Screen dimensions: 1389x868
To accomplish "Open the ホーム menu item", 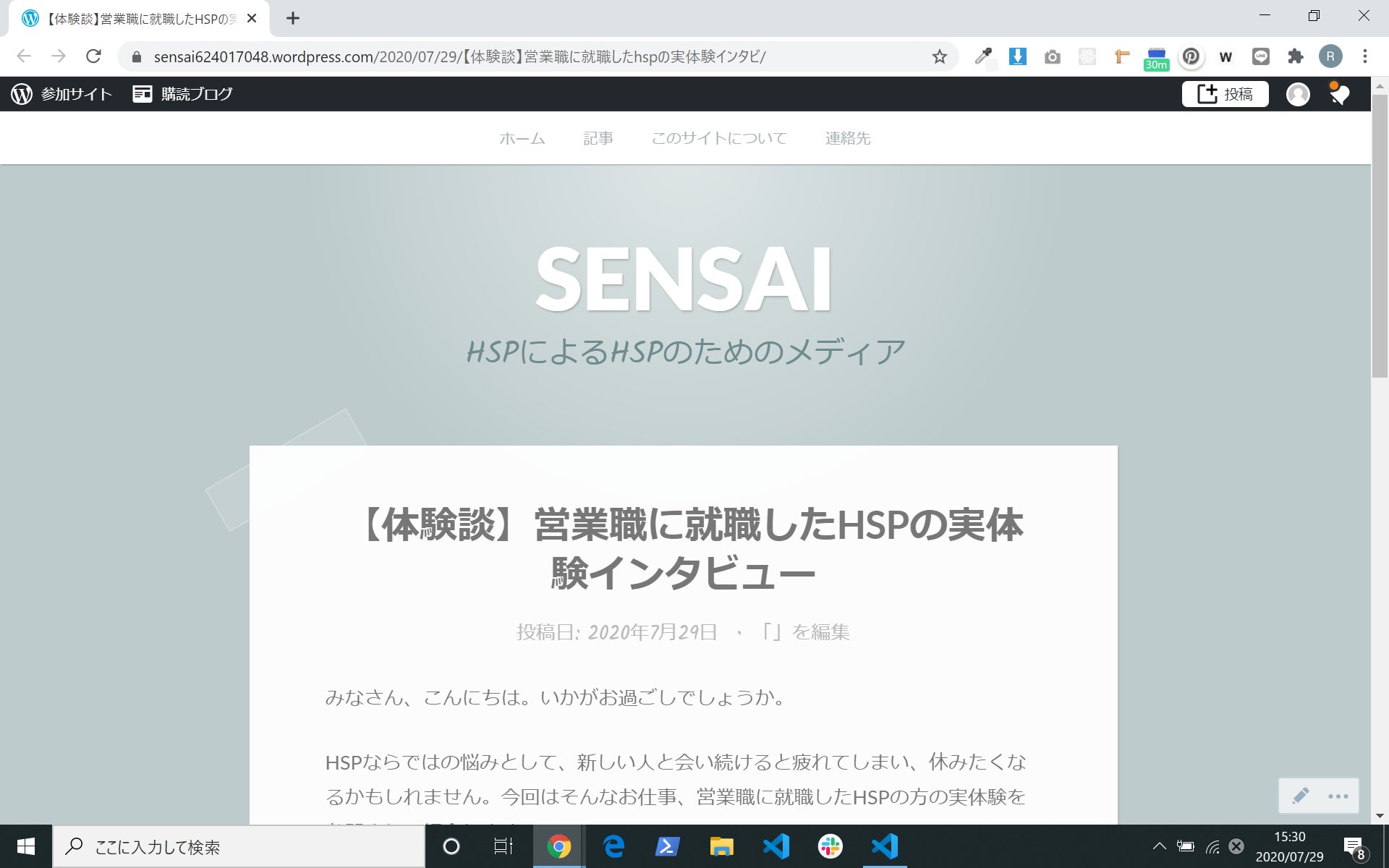I will click(x=522, y=138).
